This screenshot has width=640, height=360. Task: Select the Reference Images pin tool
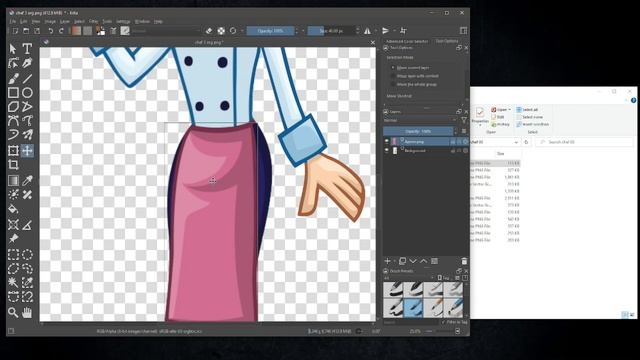[x=13, y=238]
